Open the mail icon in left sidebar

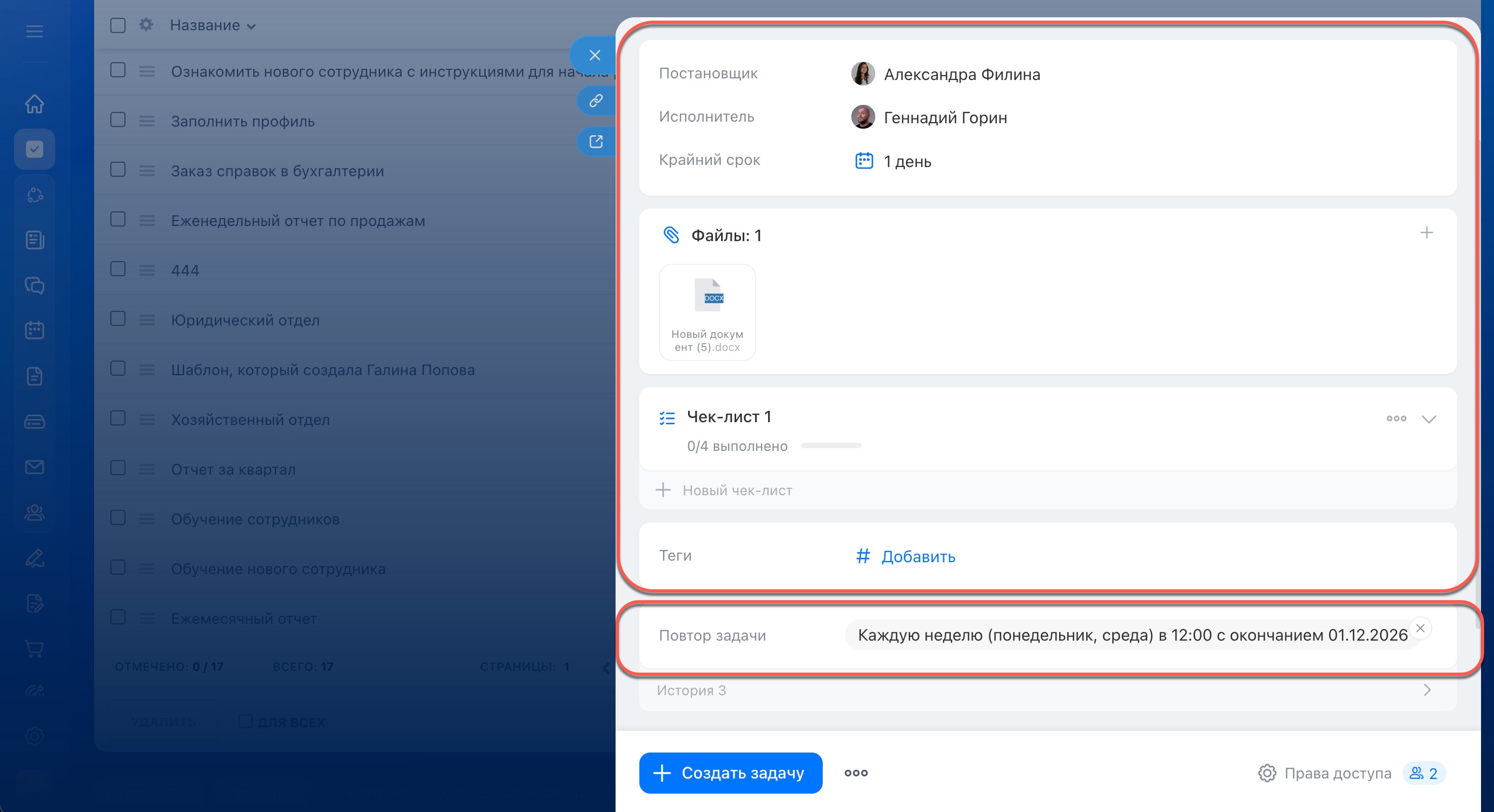[34, 467]
